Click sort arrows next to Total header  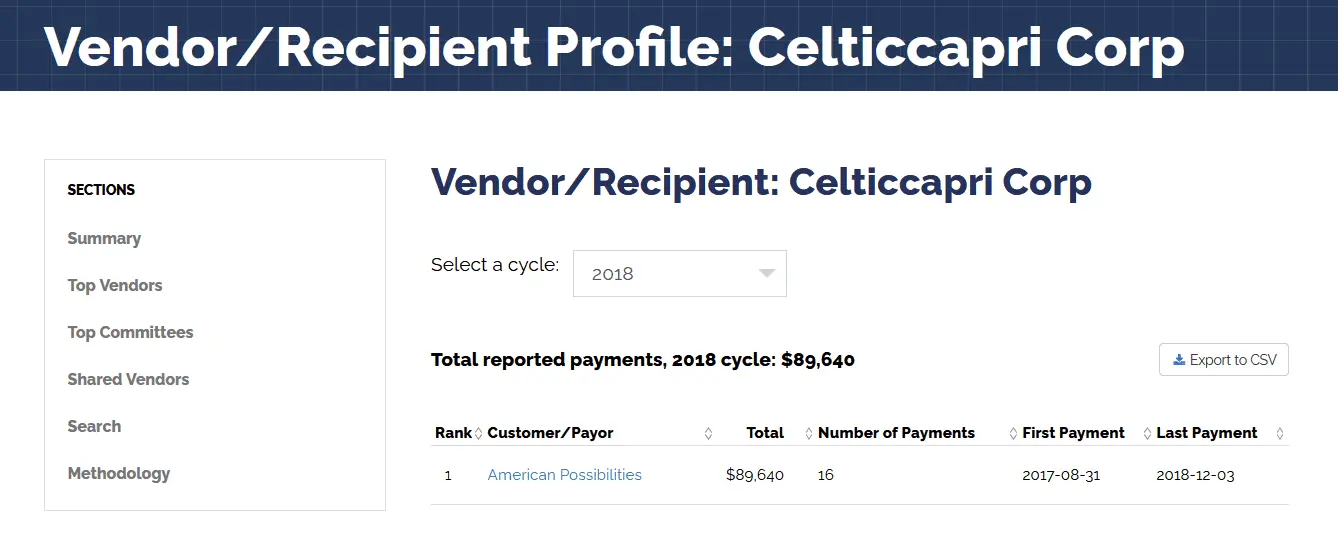point(808,433)
